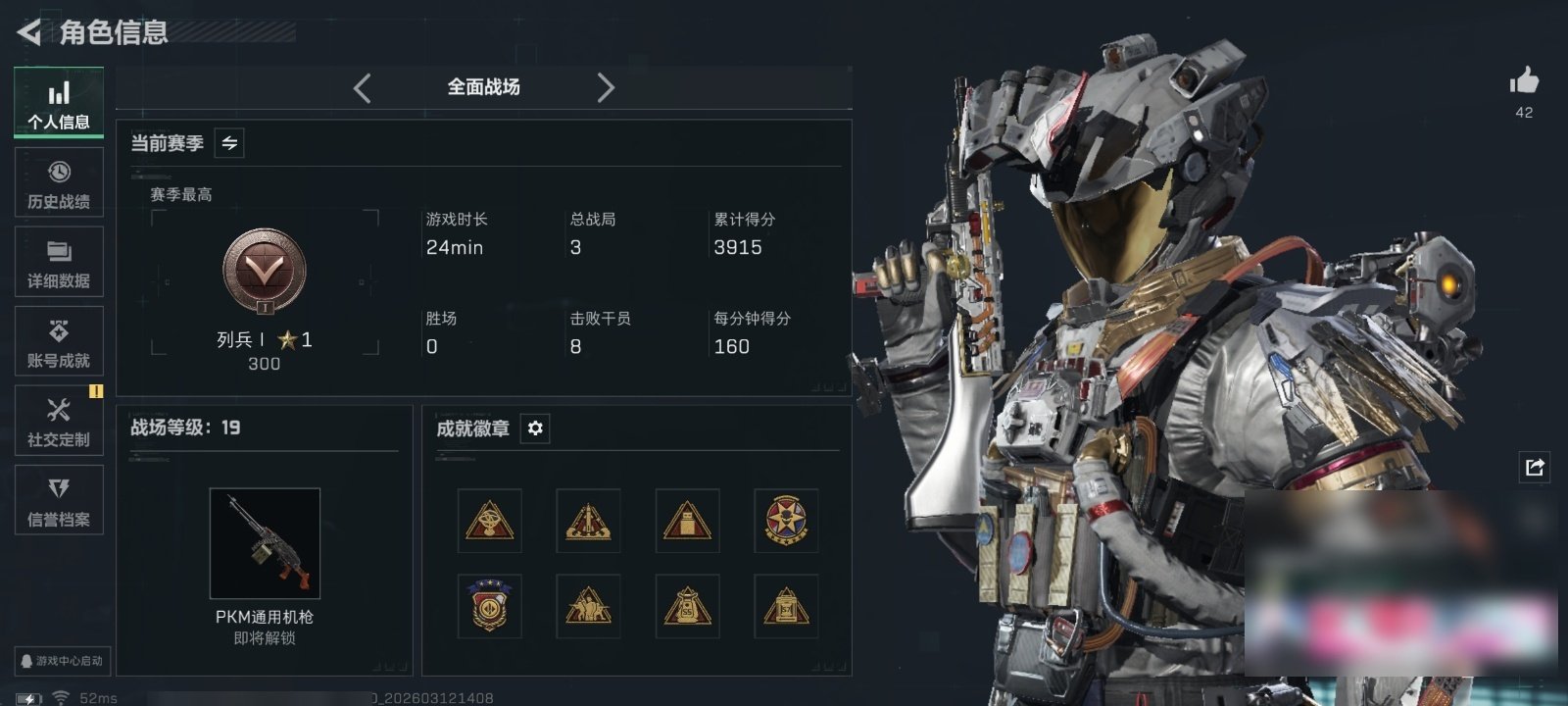Select the red star medal badge
Viewport: 1568px width, 706px height.
[786, 521]
